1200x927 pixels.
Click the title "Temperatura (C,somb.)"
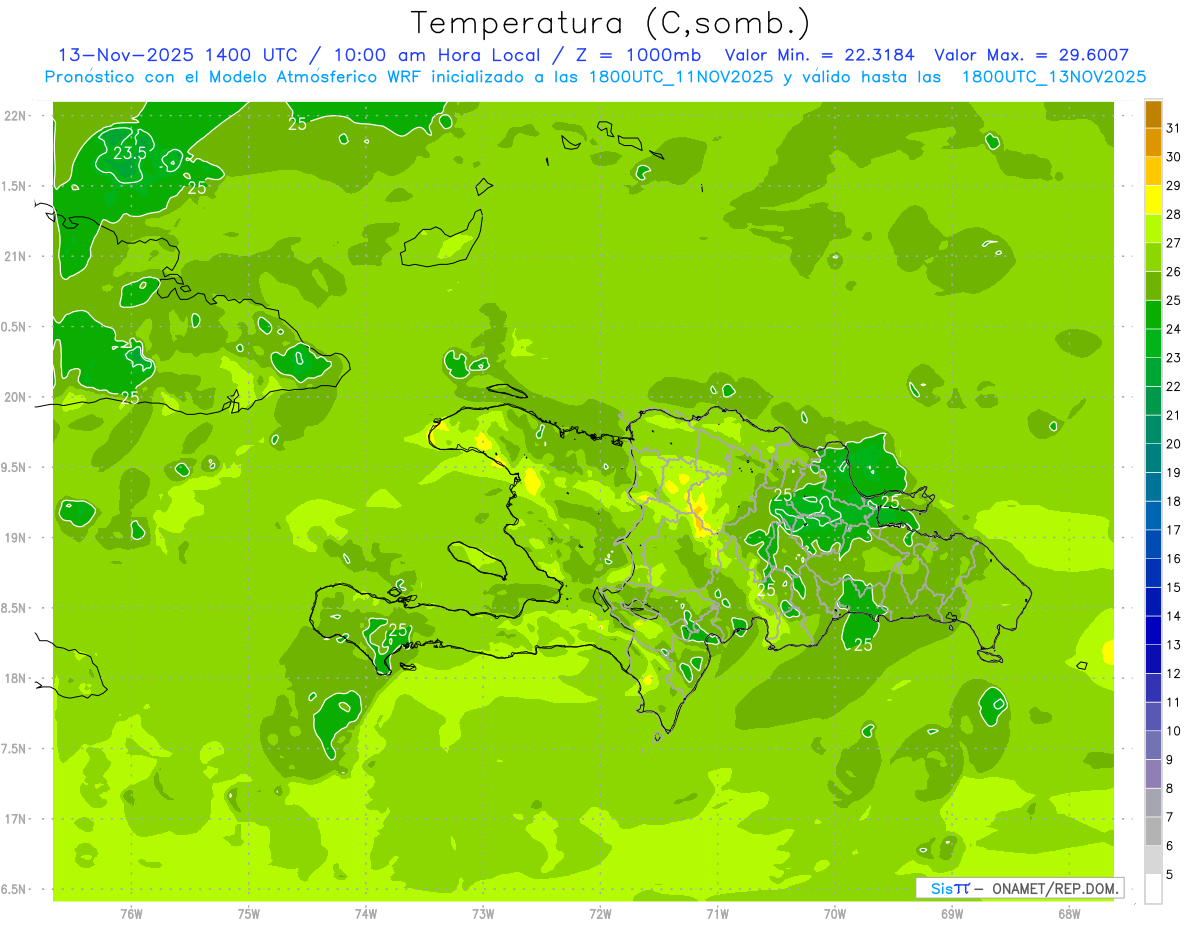[x=610, y=23]
